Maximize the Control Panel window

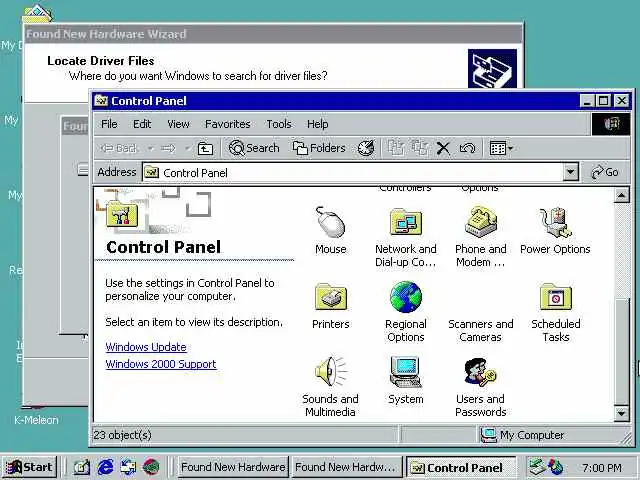click(x=604, y=100)
